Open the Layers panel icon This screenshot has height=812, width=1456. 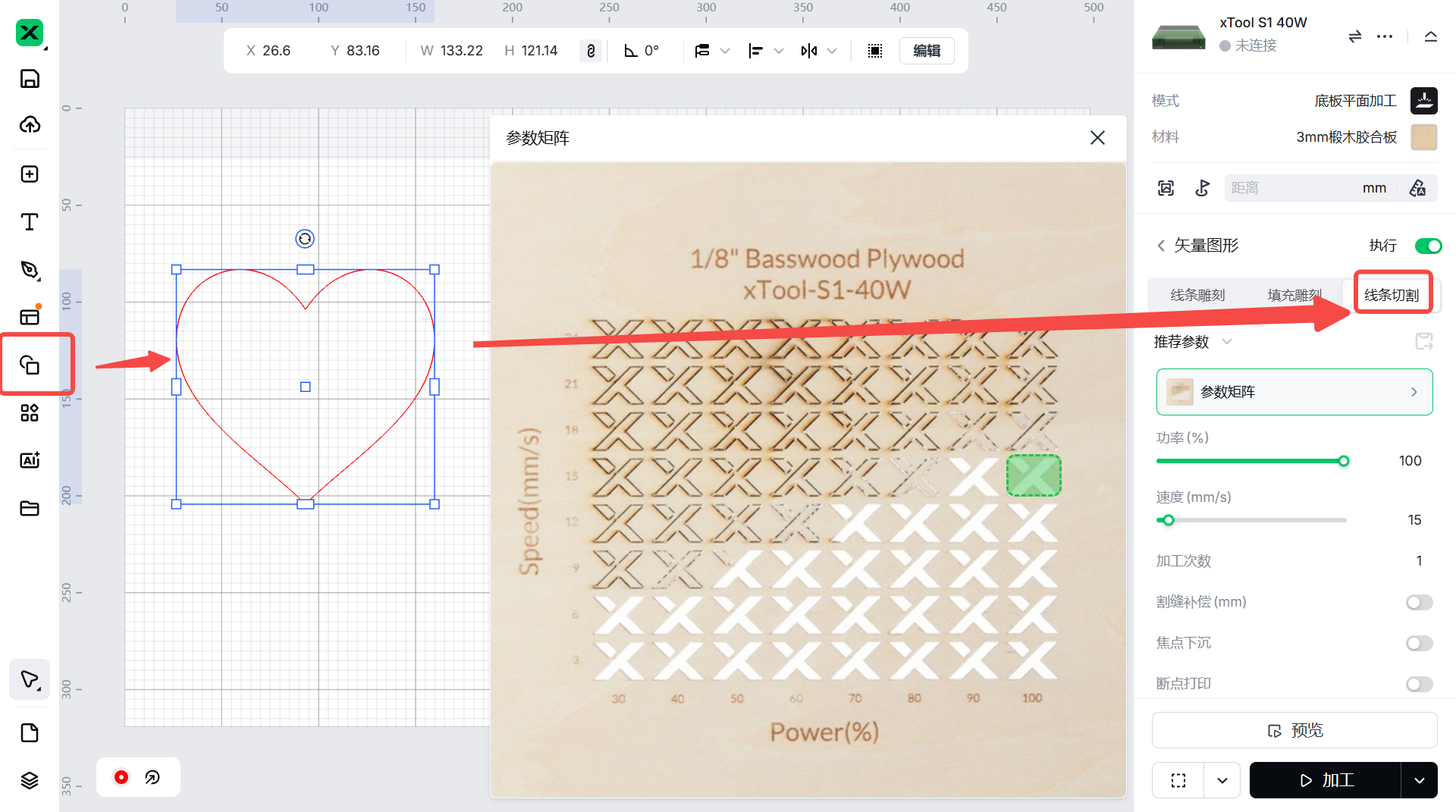[x=30, y=780]
